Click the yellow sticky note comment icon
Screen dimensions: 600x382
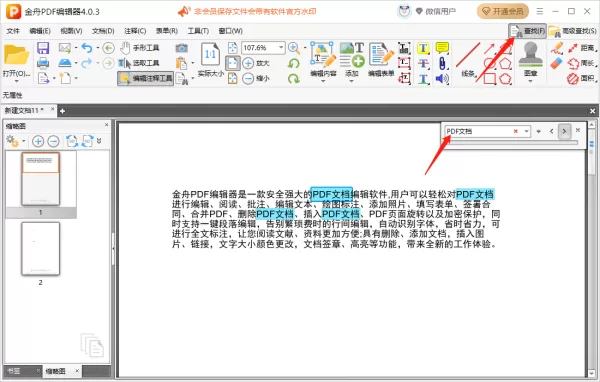click(442, 48)
